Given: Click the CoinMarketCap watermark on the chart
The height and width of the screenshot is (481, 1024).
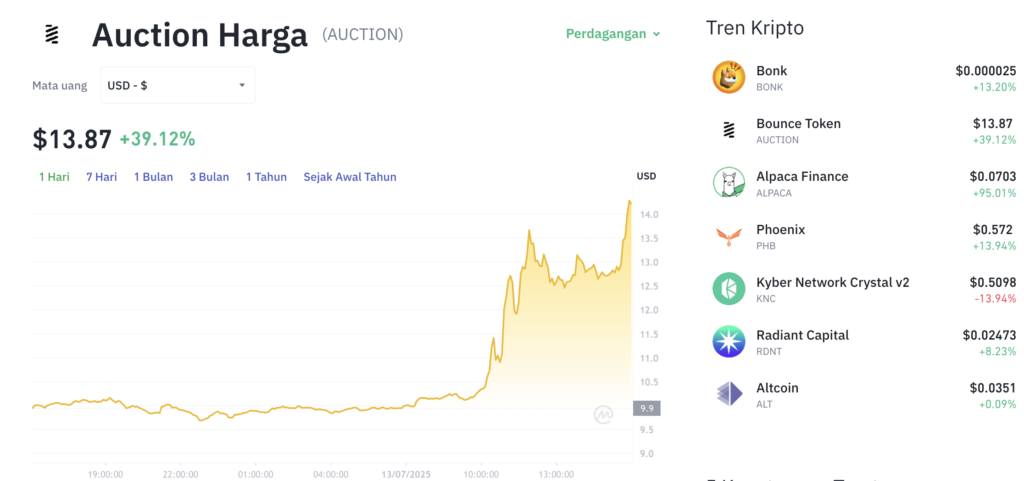Looking at the screenshot, I should [603, 414].
